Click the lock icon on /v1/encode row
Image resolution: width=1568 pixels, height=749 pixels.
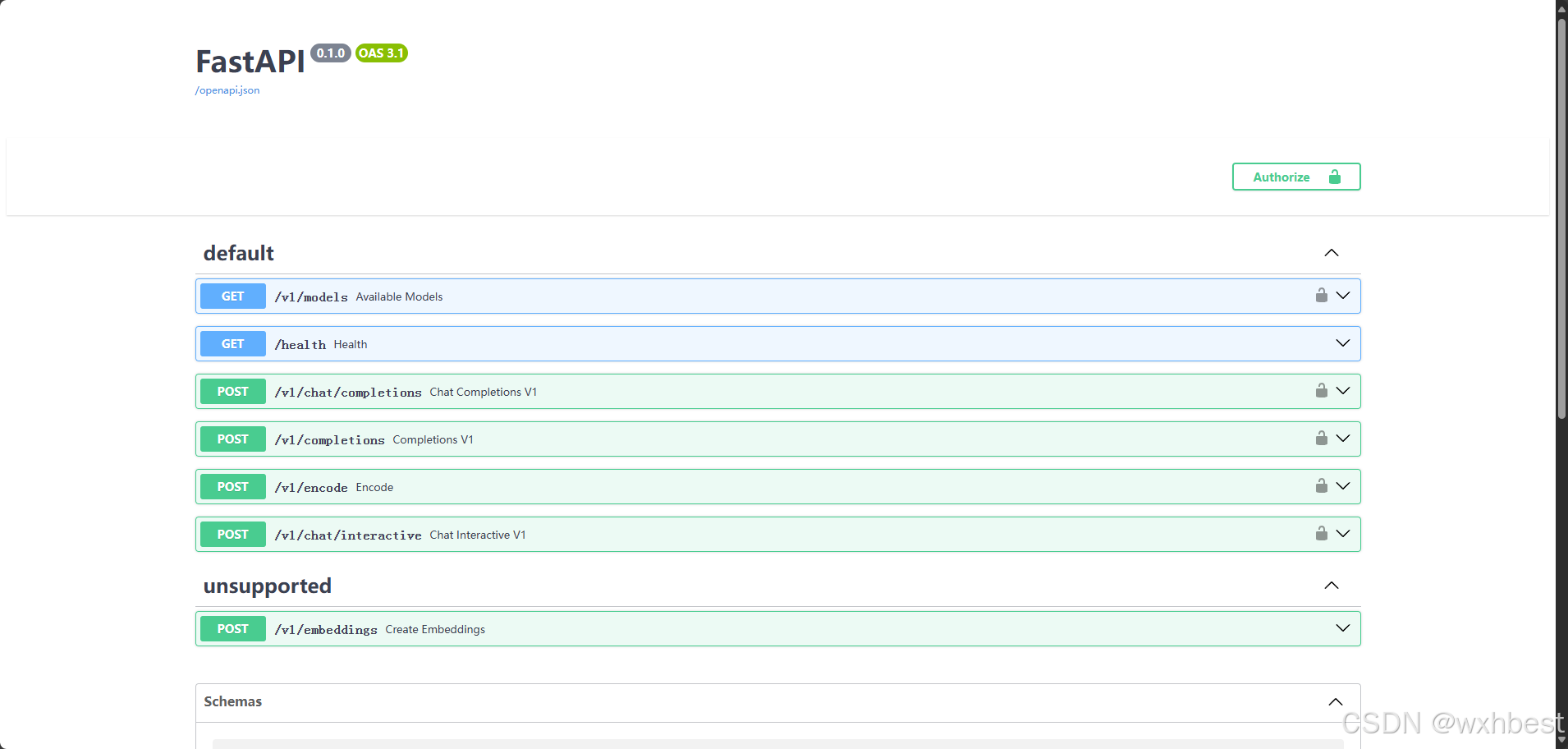(x=1321, y=486)
